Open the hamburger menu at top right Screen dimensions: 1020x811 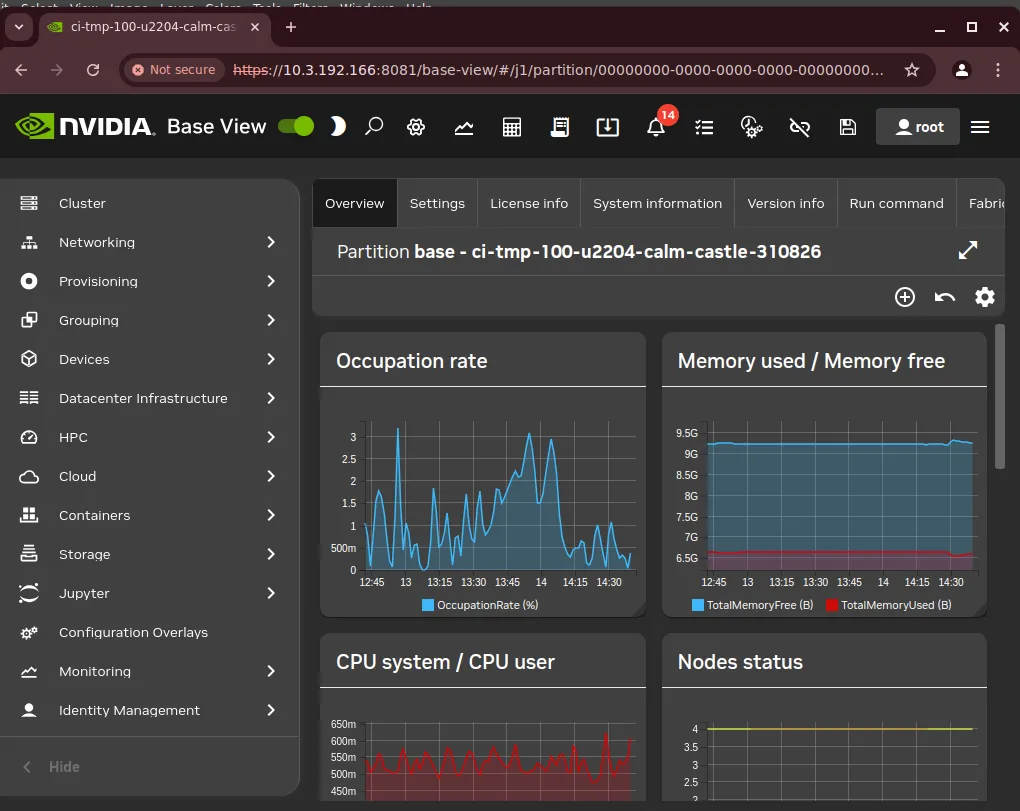pos(980,127)
